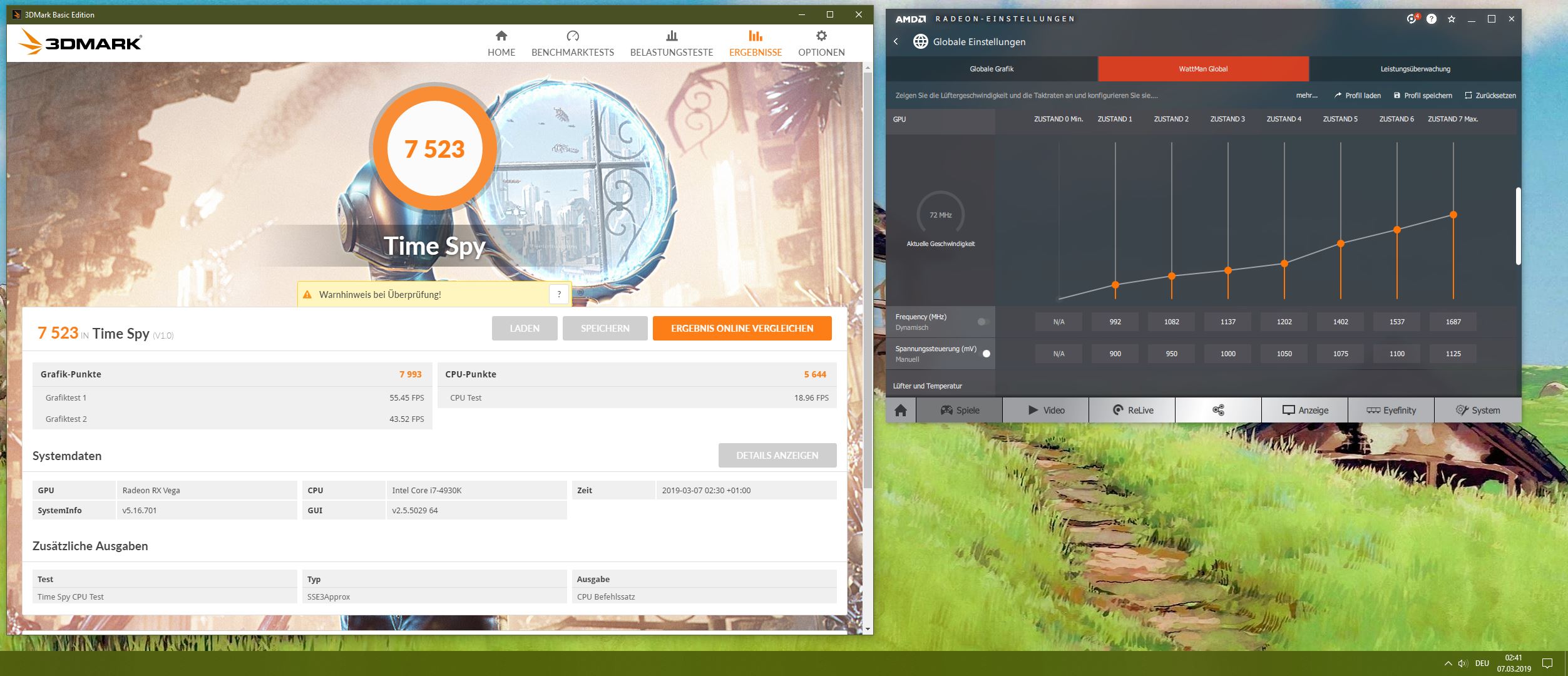Open the Belastungsteste stress test icon
This screenshot has height=676, width=1568.
(671, 36)
